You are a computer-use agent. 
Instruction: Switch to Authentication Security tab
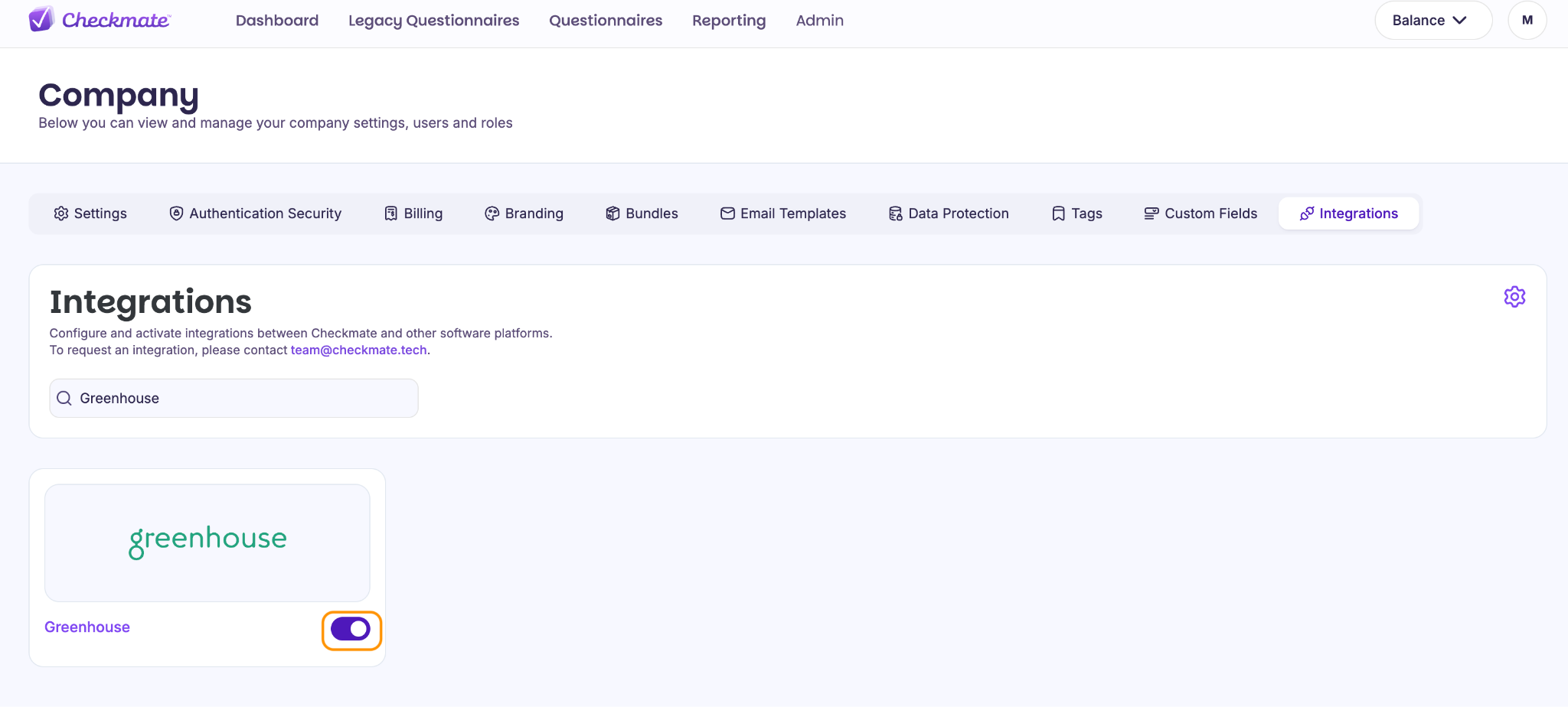pyautogui.click(x=255, y=213)
